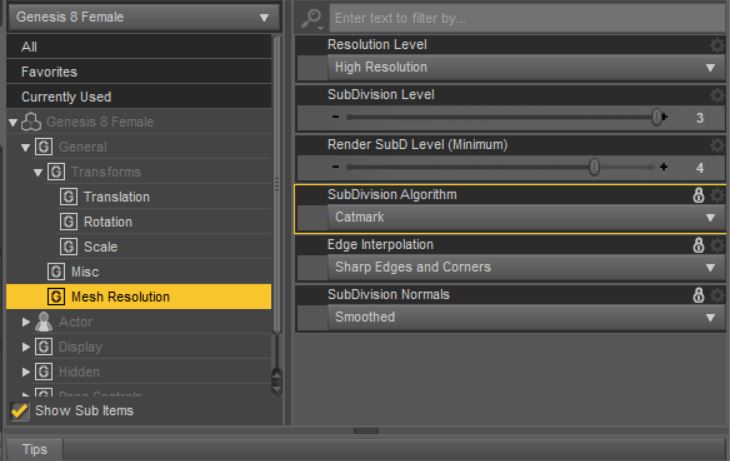Focus the filter text field
730x461 pixels.
coord(526,18)
